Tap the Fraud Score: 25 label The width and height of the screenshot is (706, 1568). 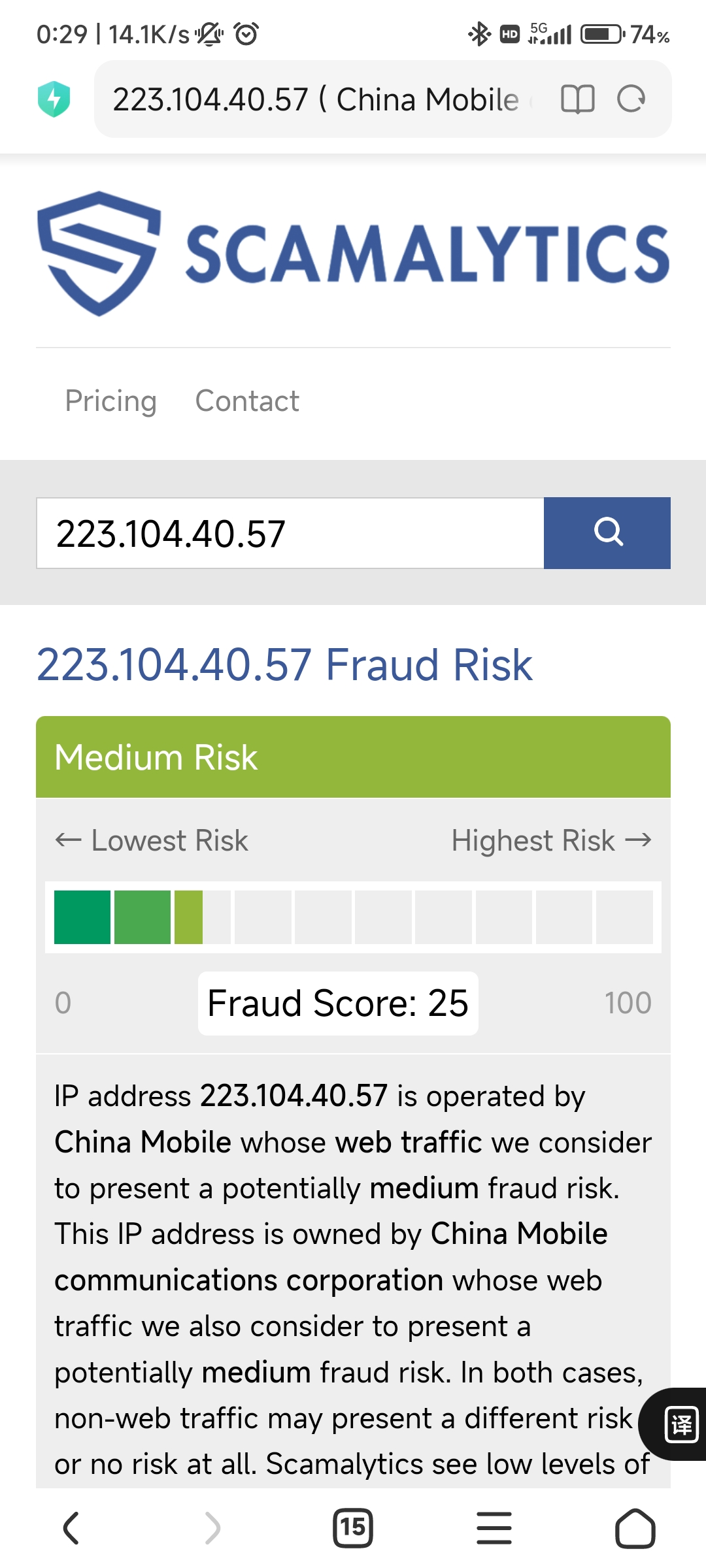coord(338,1004)
